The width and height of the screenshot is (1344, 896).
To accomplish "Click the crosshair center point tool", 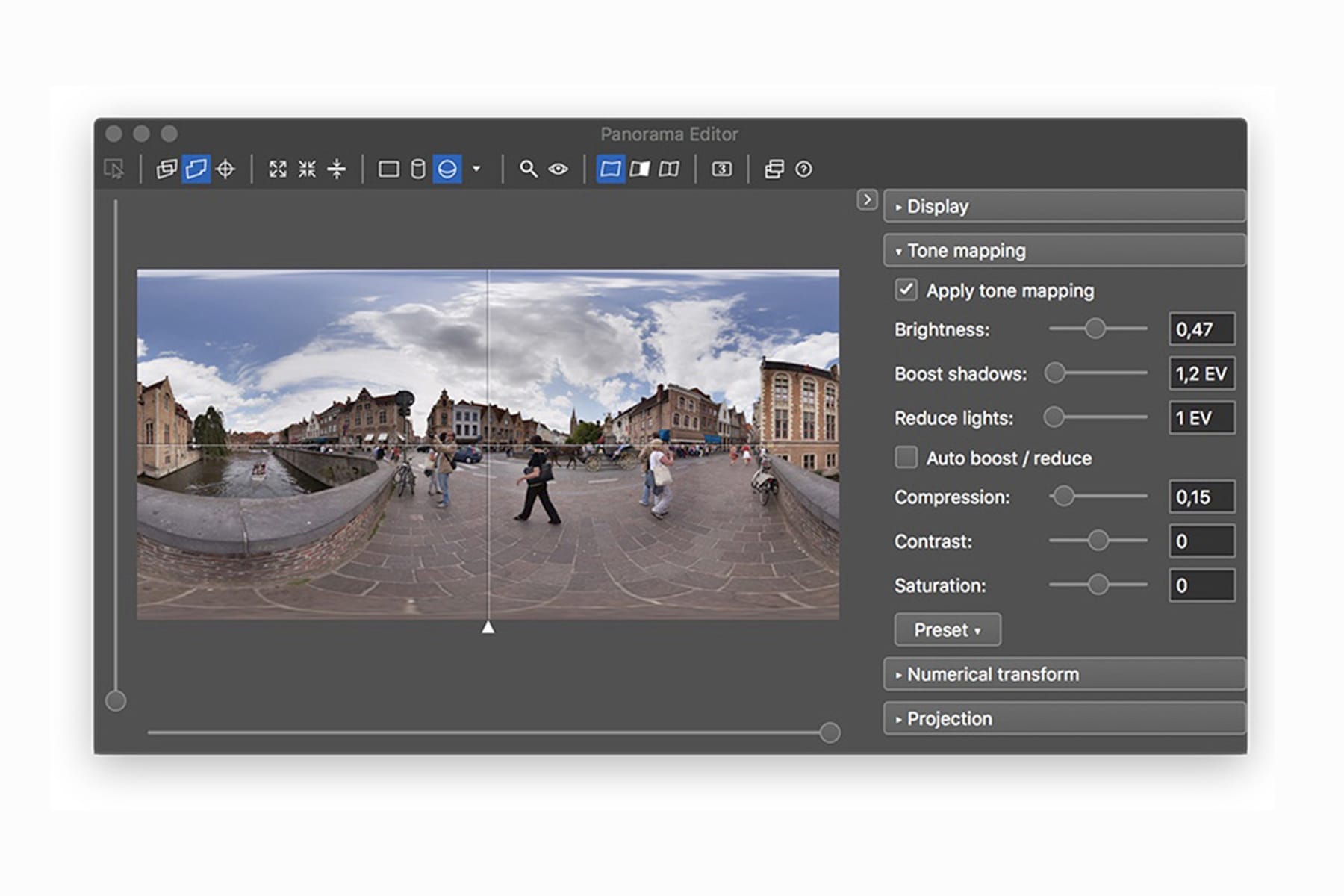I will pyautogui.click(x=225, y=169).
